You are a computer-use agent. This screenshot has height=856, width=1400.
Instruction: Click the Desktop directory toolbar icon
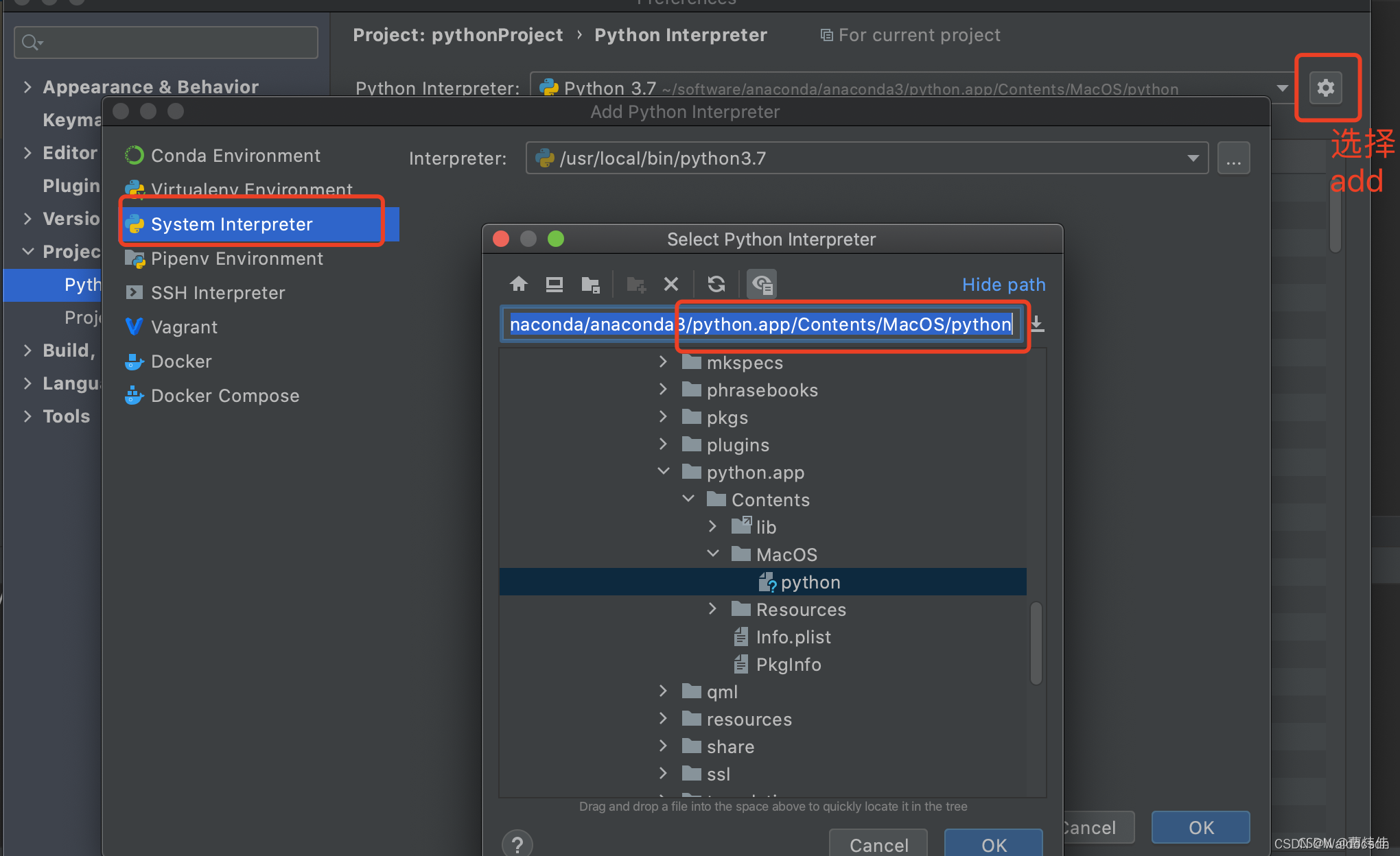coord(554,284)
